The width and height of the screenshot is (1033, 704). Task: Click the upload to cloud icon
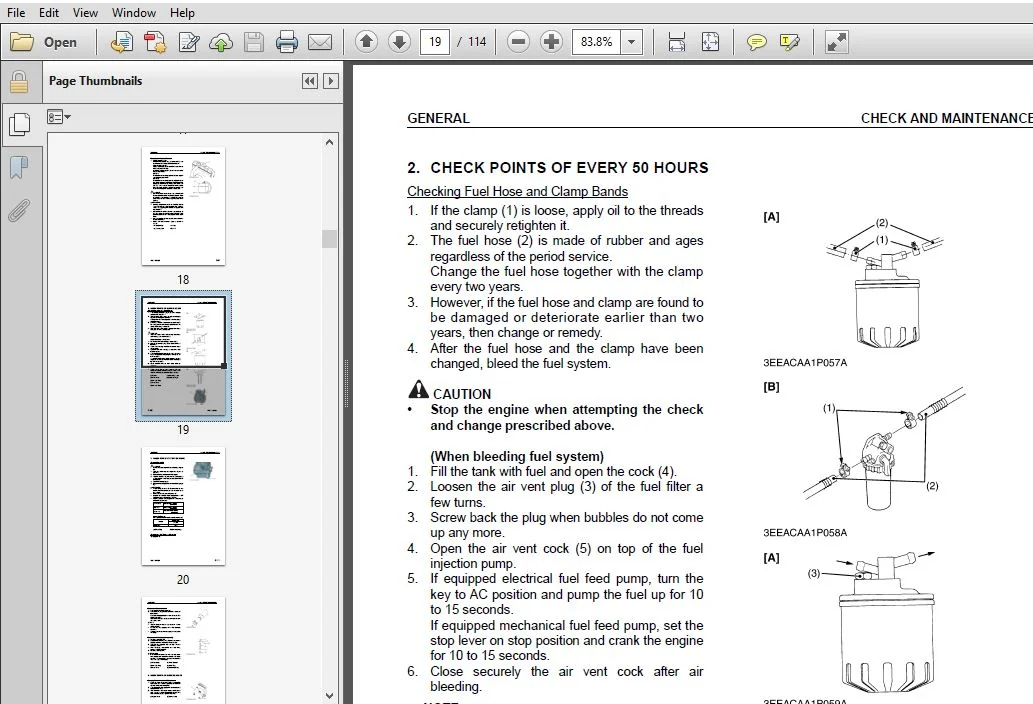click(x=221, y=42)
